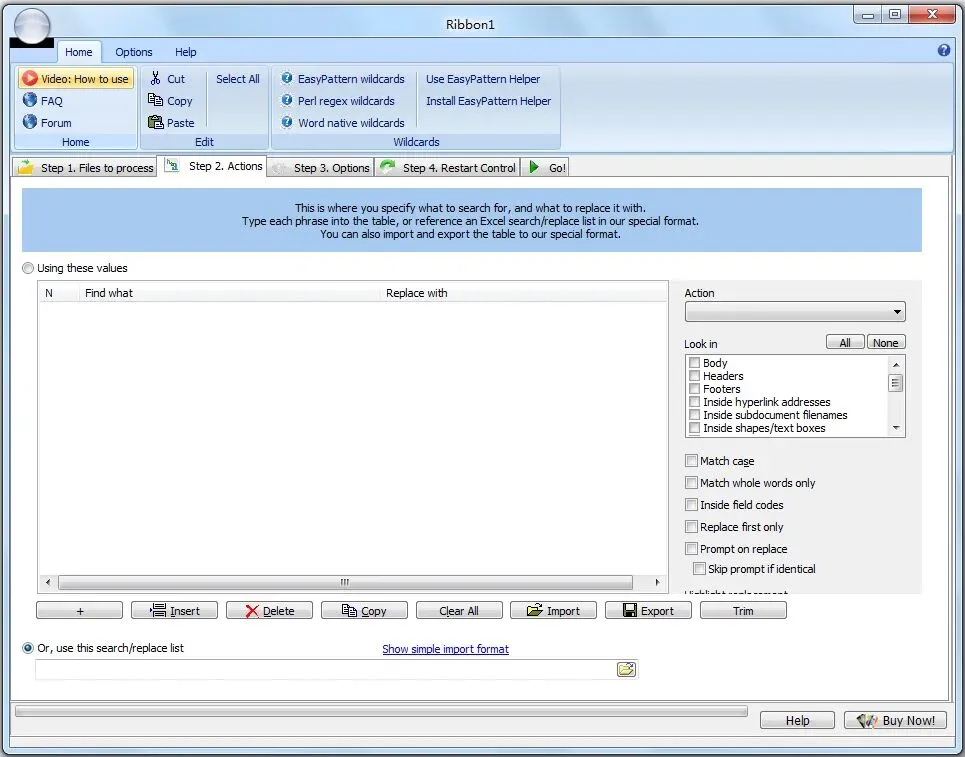This screenshot has width=965, height=757.
Task: Open EasyPattern wildcards help
Action: (343, 79)
